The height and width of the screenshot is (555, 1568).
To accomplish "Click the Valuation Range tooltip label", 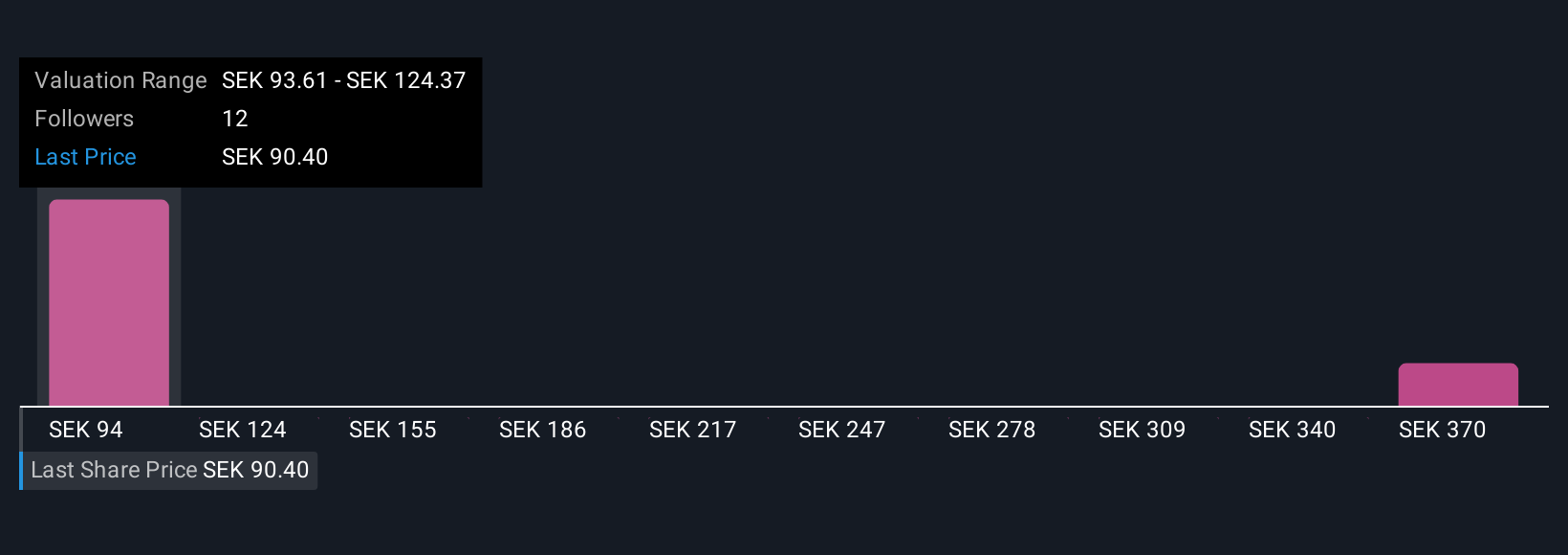I will (120, 80).
